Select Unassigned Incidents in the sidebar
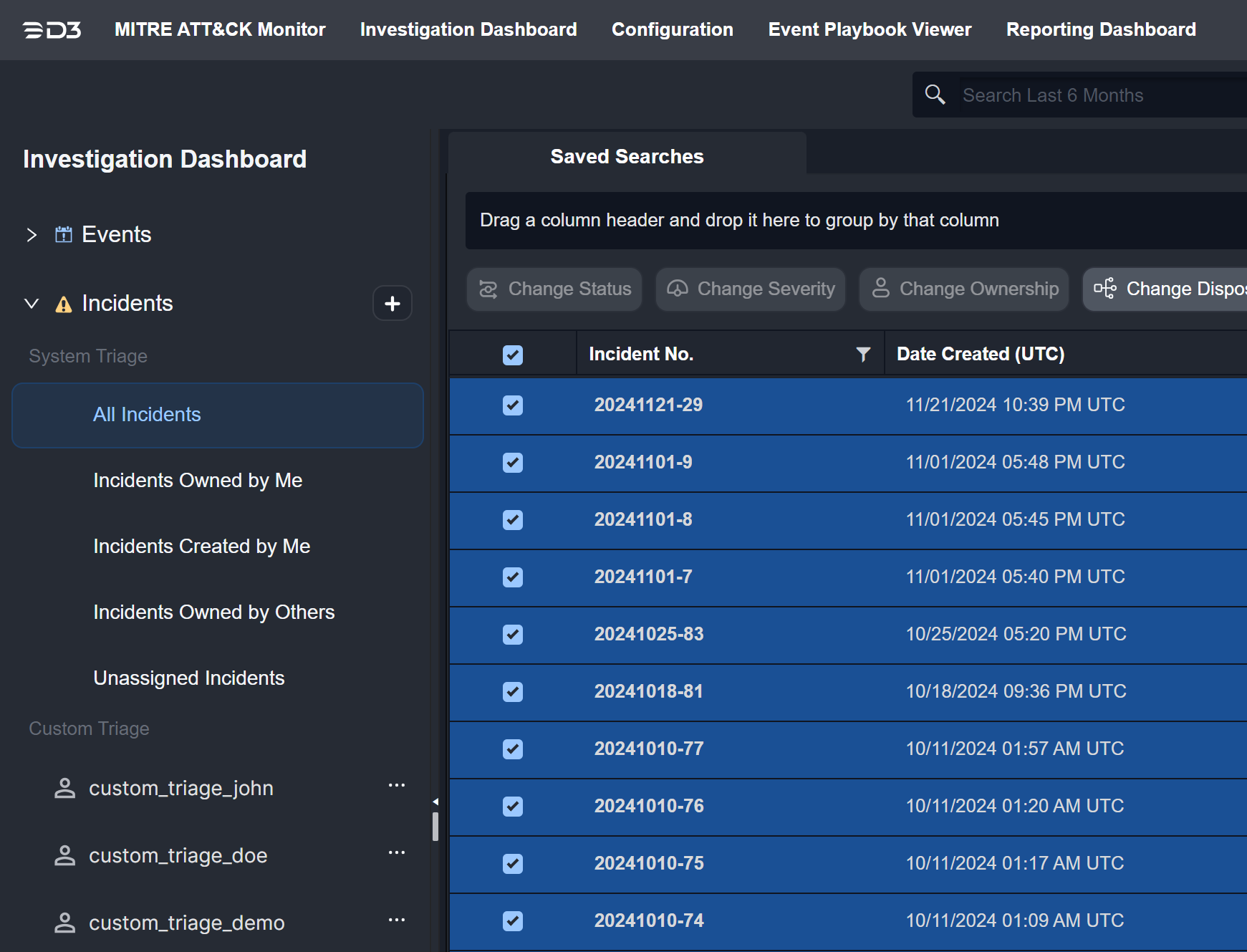This screenshot has height=952, width=1247. click(x=188, y=678)
